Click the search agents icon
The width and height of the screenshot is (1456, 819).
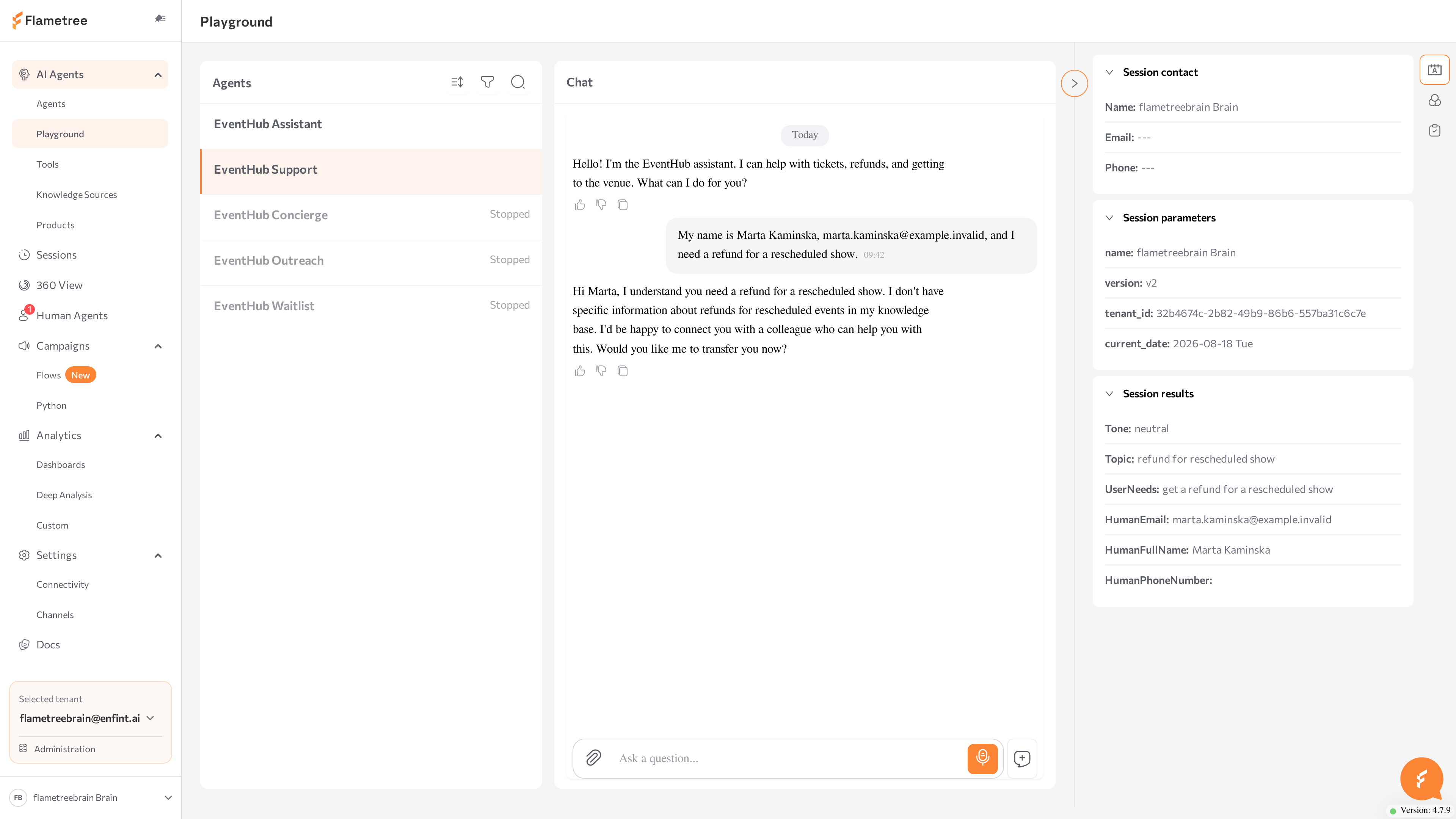coord(518,83)
